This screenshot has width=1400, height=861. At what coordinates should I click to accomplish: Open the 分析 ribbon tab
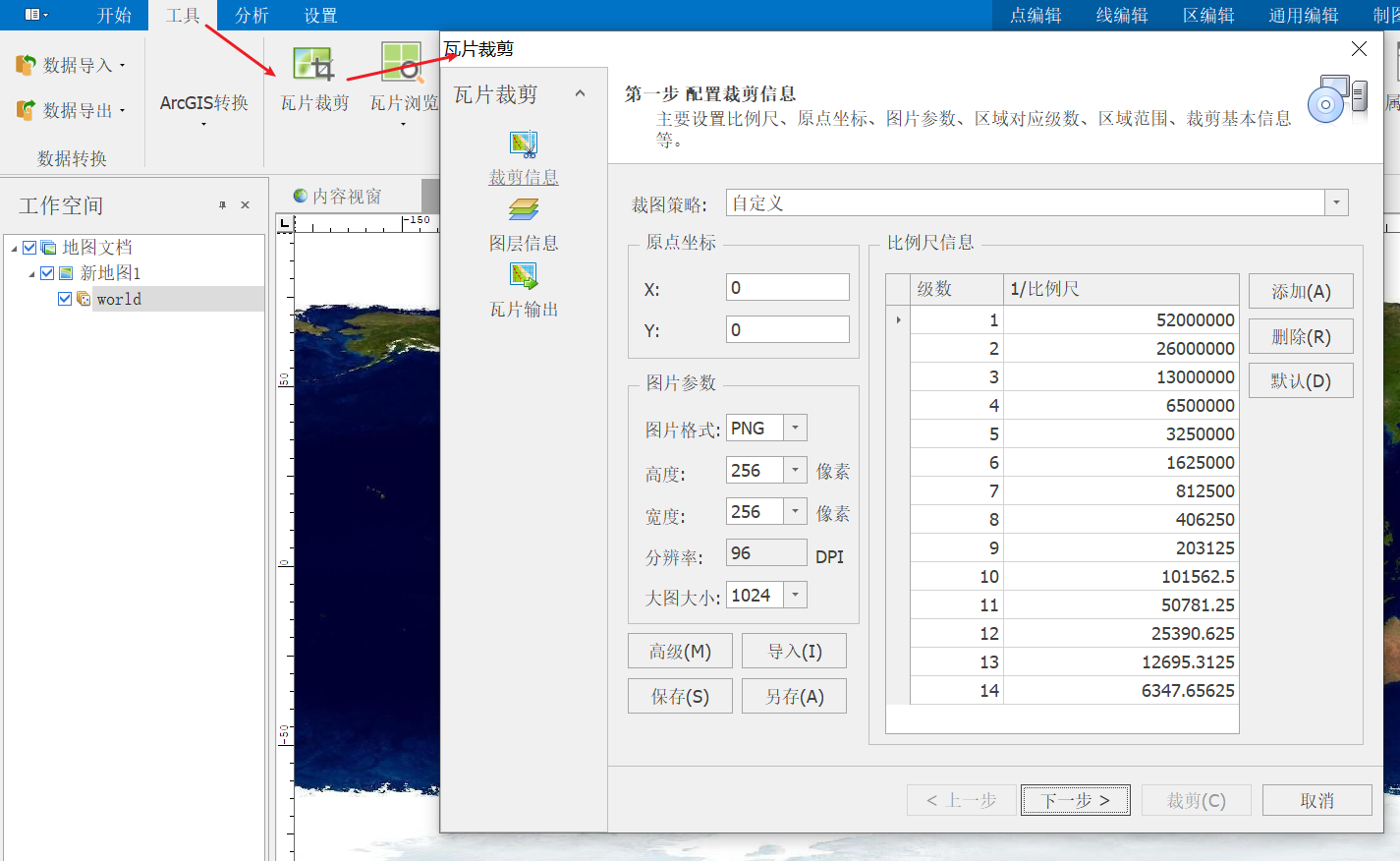(252, 15)
